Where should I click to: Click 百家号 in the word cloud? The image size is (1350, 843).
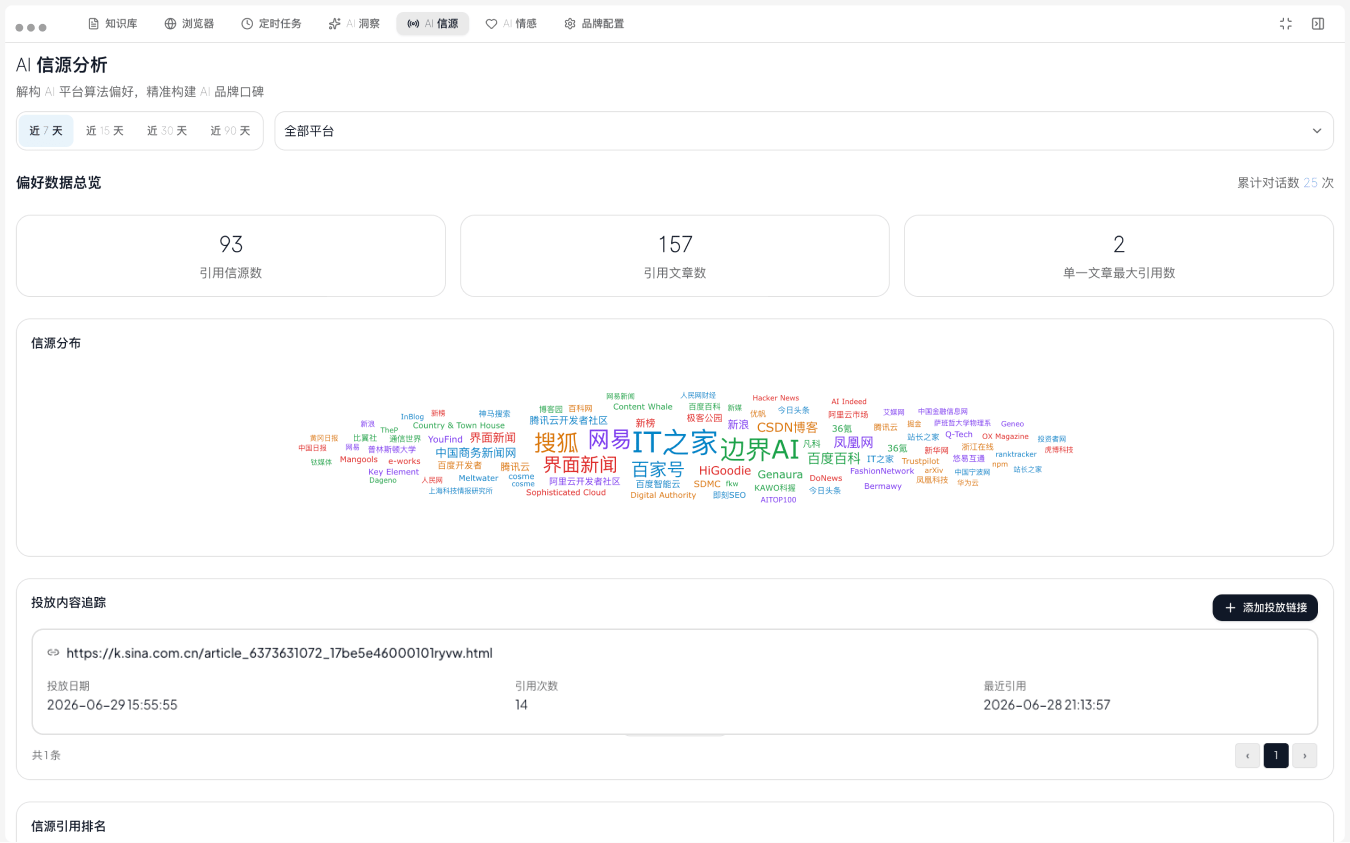click(x=658, y=470)
